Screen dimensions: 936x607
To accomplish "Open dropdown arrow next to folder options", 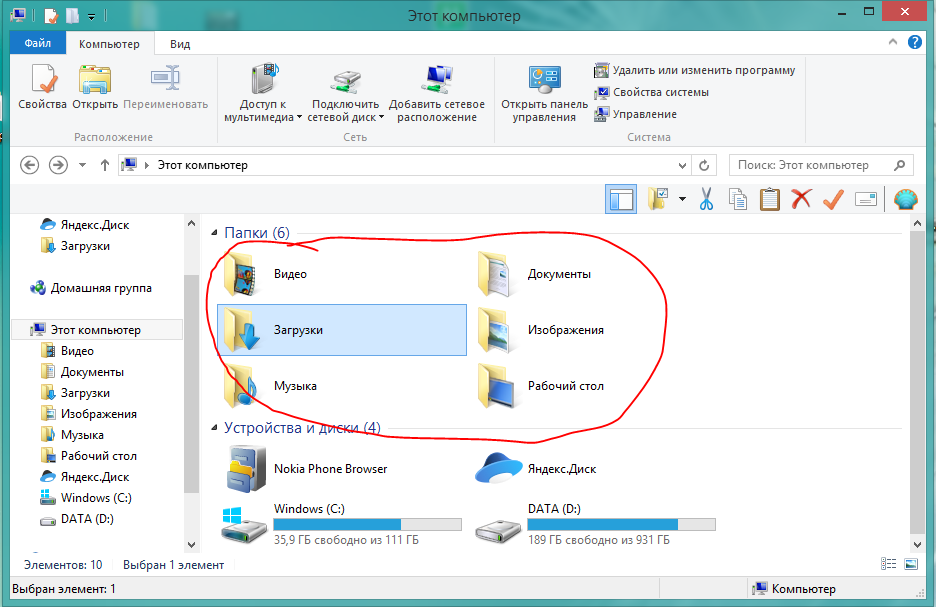I will pyautogui.click(x=682, y=199).
